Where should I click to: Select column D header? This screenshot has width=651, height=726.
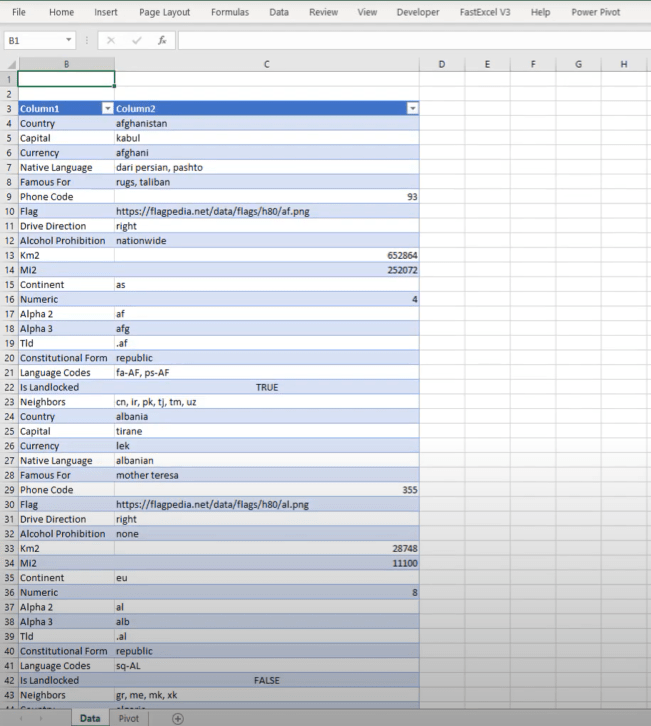442,64
